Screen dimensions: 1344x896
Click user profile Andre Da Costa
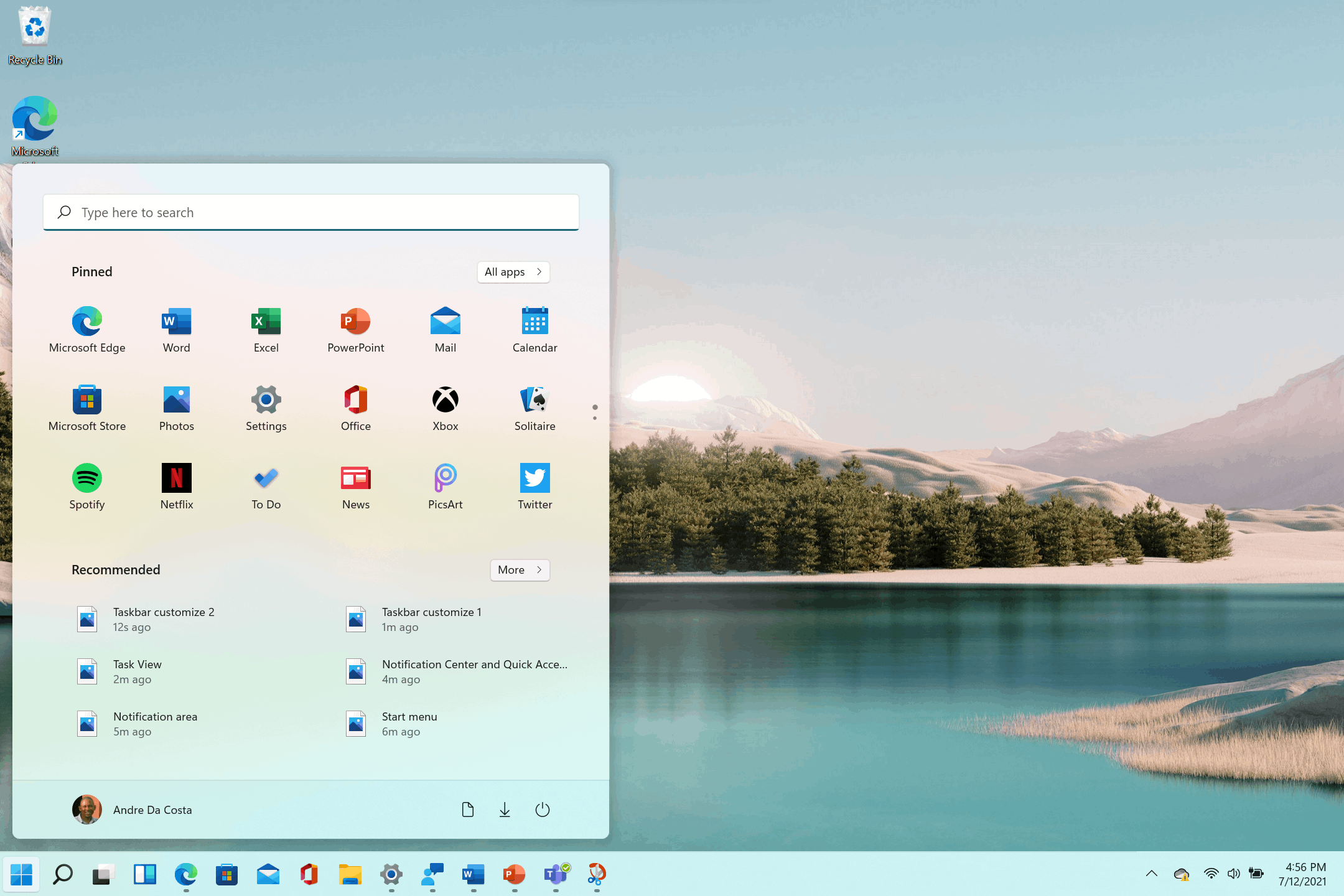click(132, 809)
